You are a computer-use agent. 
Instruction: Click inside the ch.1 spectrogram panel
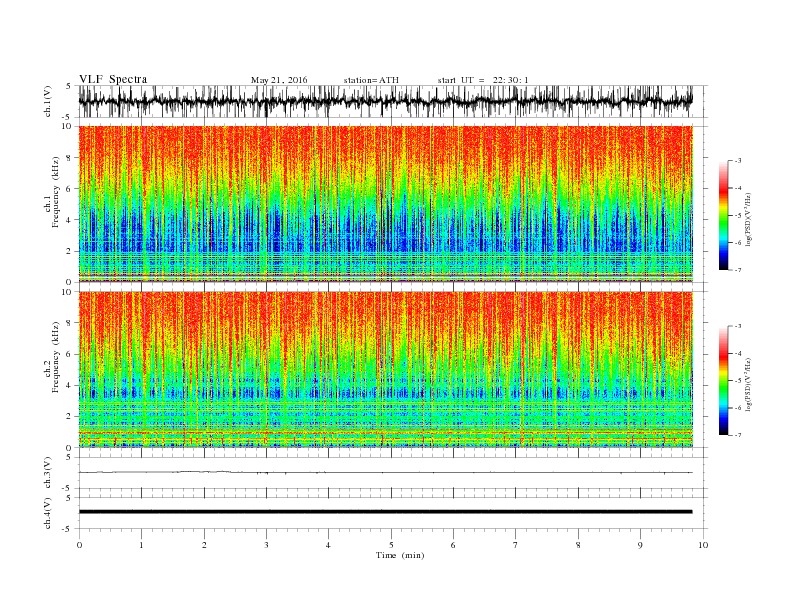click(x=385, y=204)
